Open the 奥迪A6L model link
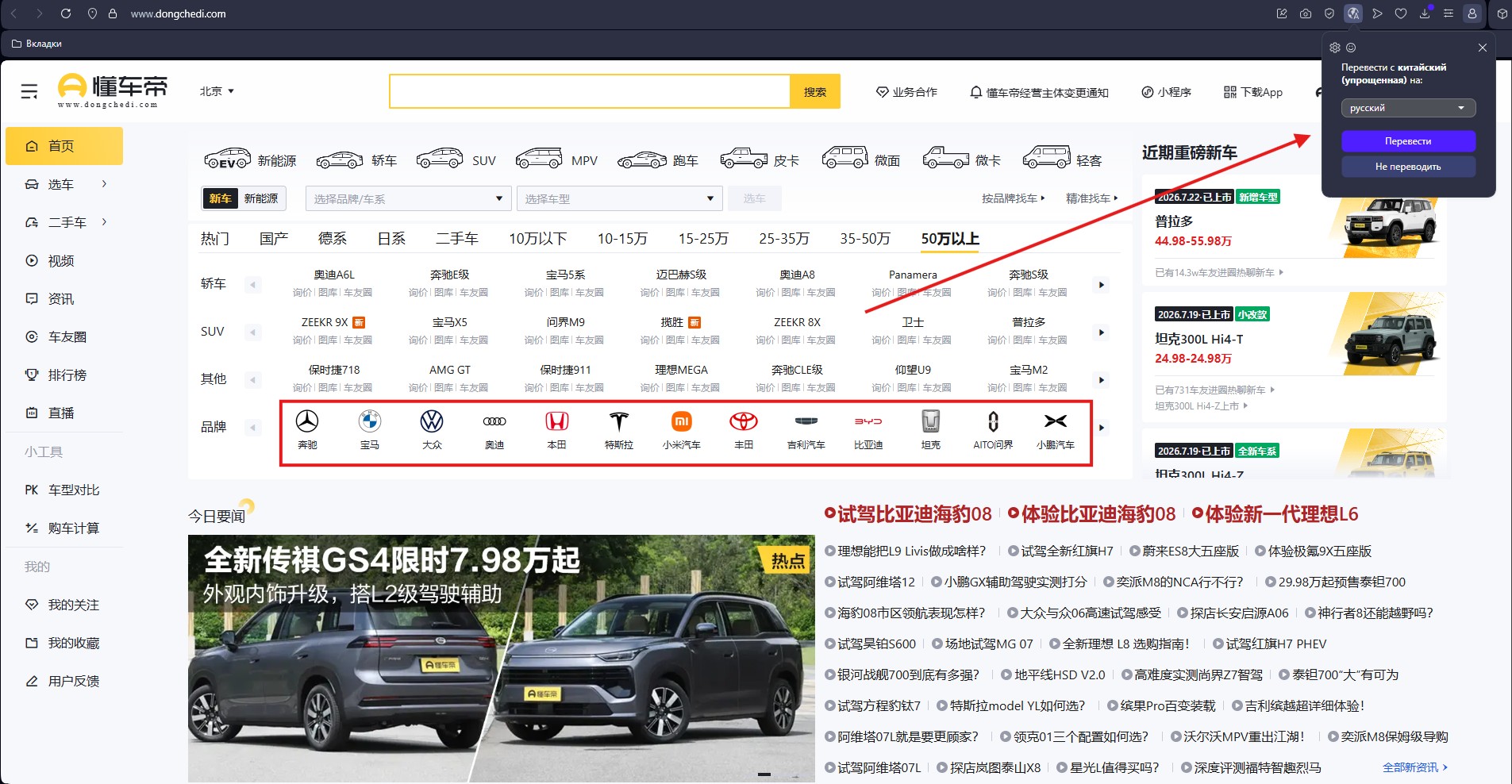This screenshot has height=784, width=1512. (334, 275)
